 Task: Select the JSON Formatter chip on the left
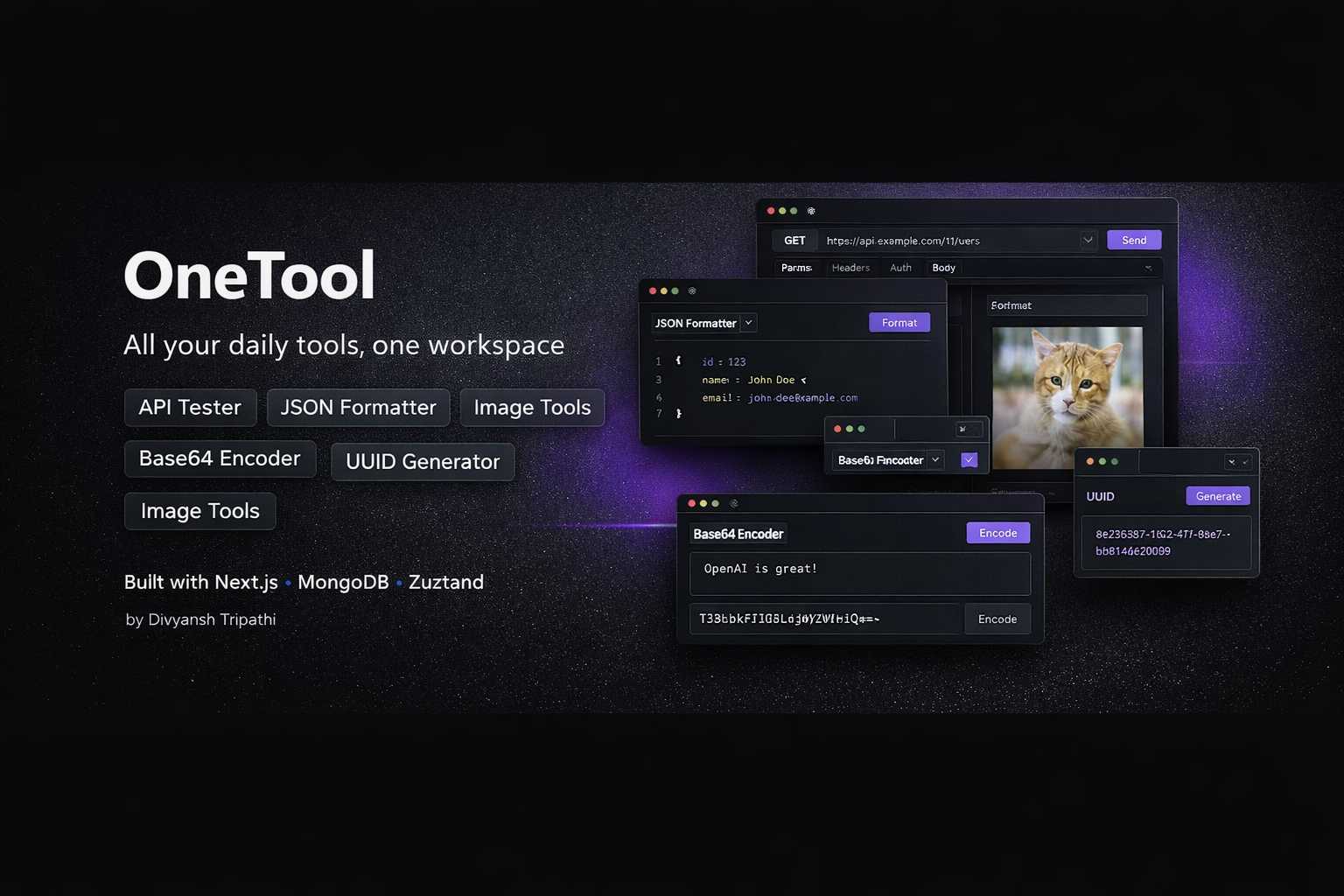tap(358, 407)
